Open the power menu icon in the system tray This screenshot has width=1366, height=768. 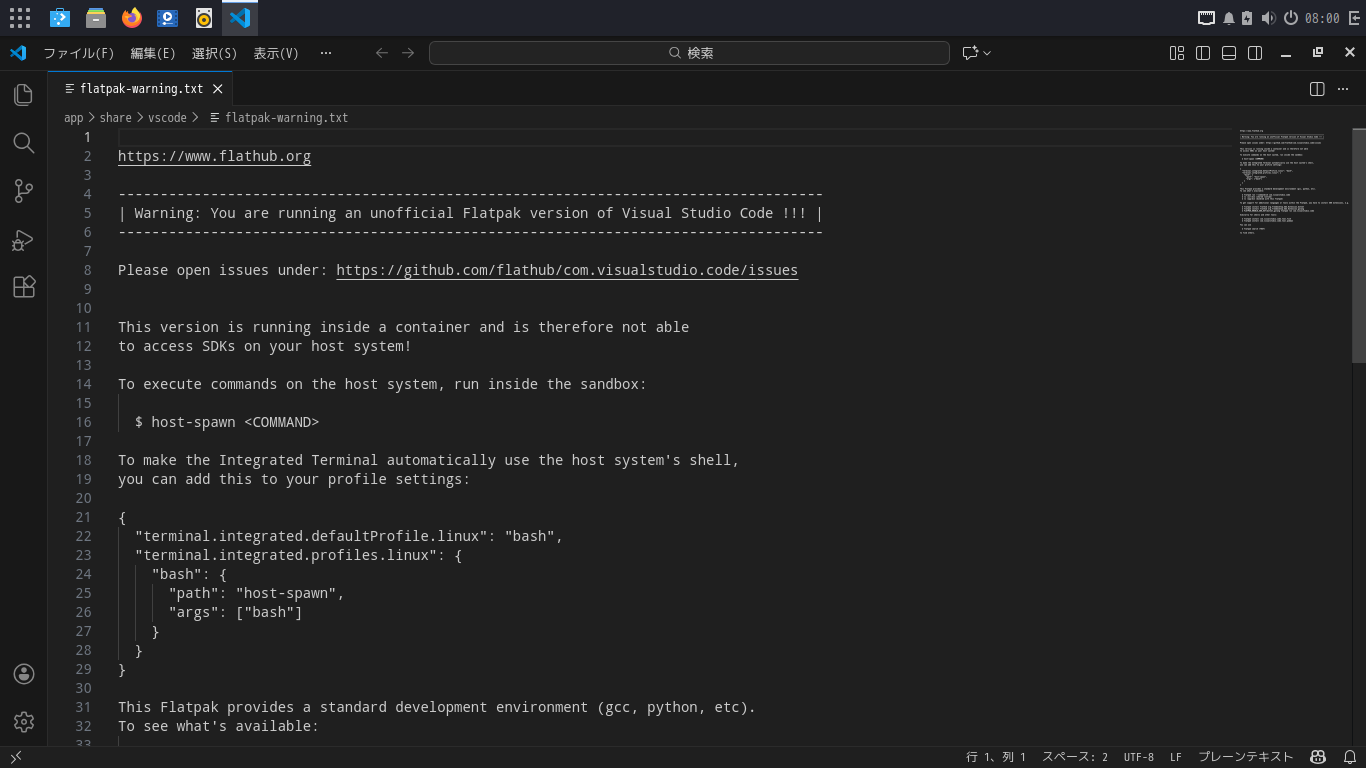pos(1290,18)
